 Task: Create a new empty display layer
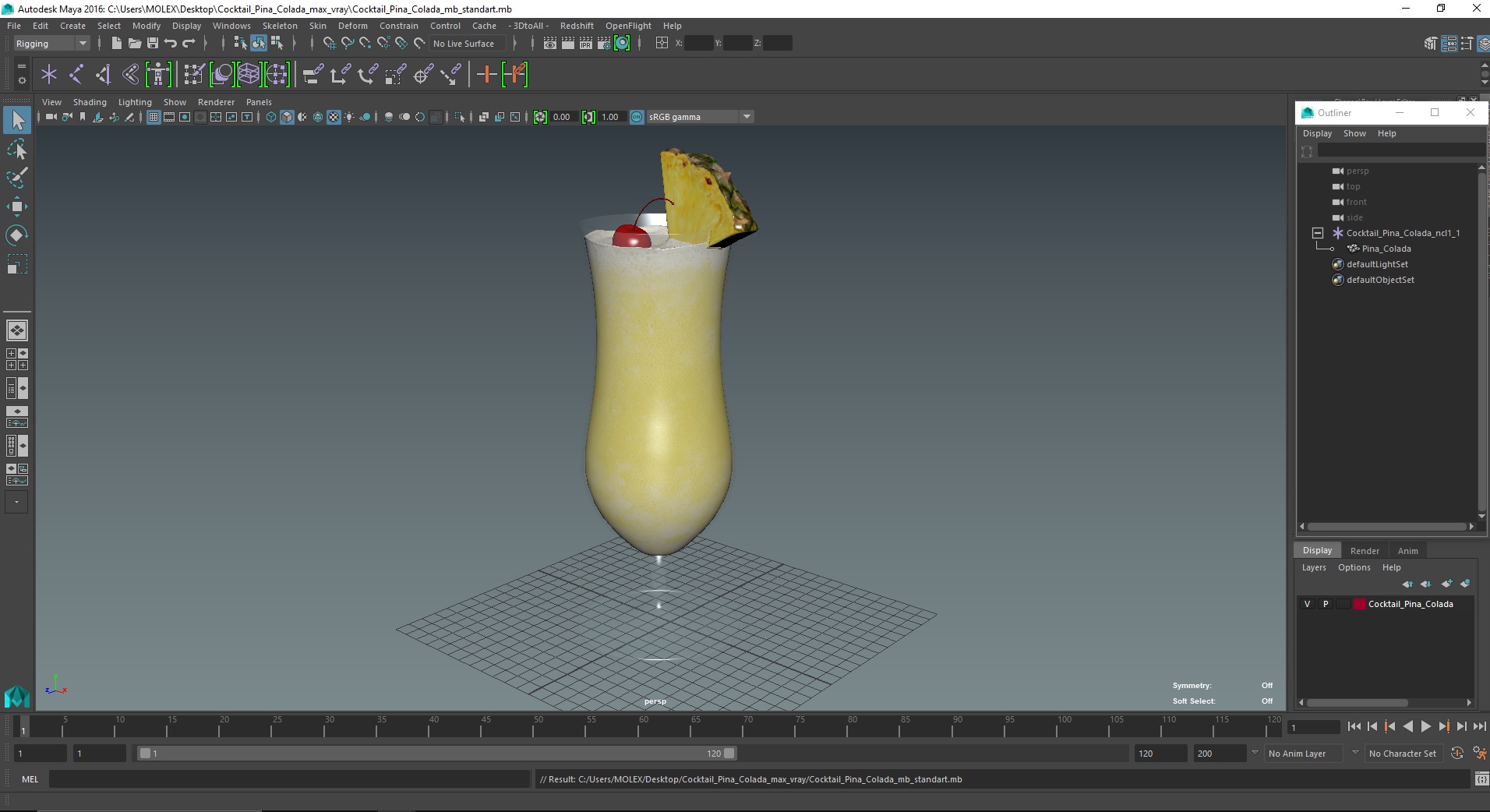[x=1446, y=584]
